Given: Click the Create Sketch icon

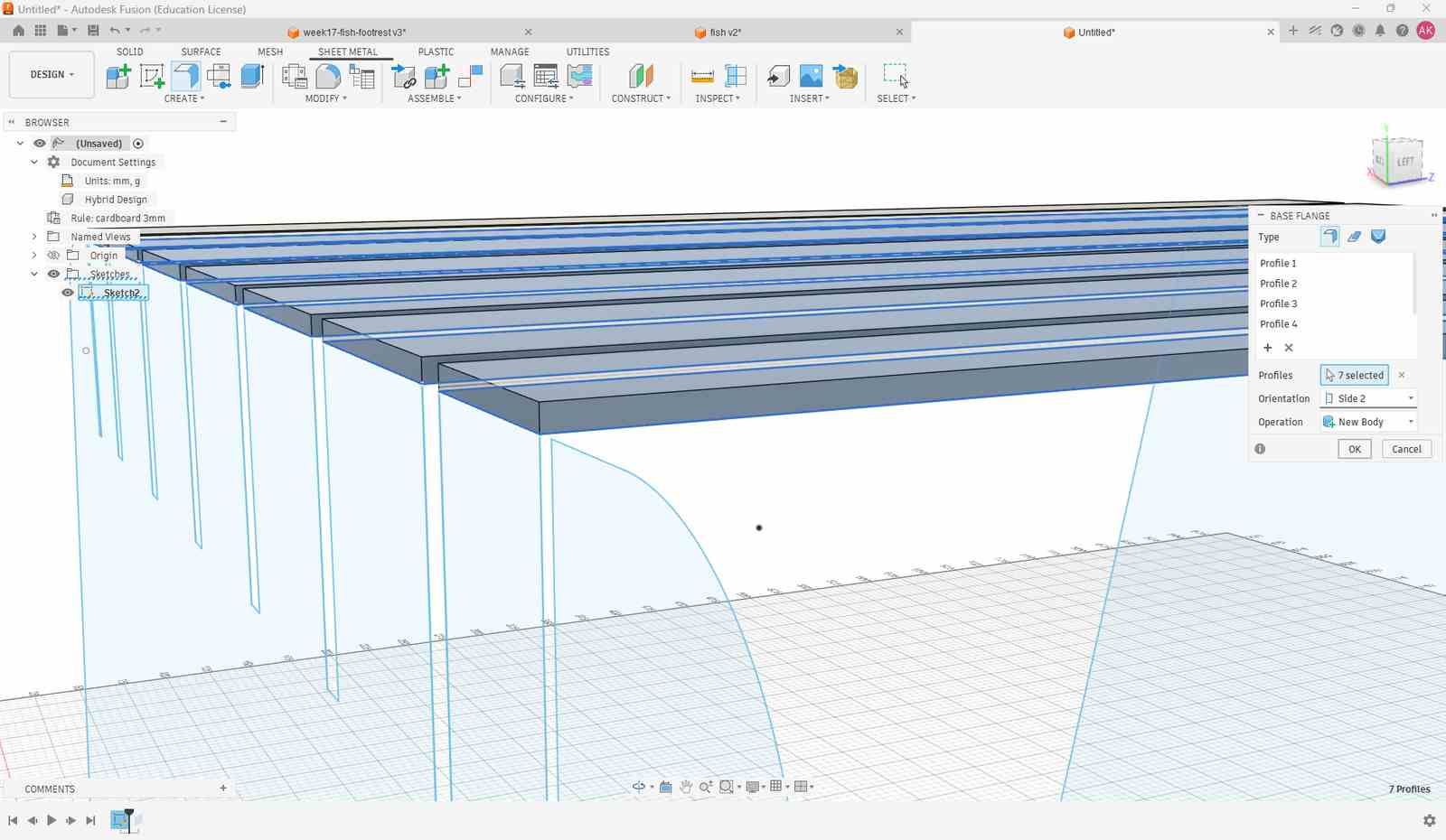Looking at the screenshot, I should [152, 76].
